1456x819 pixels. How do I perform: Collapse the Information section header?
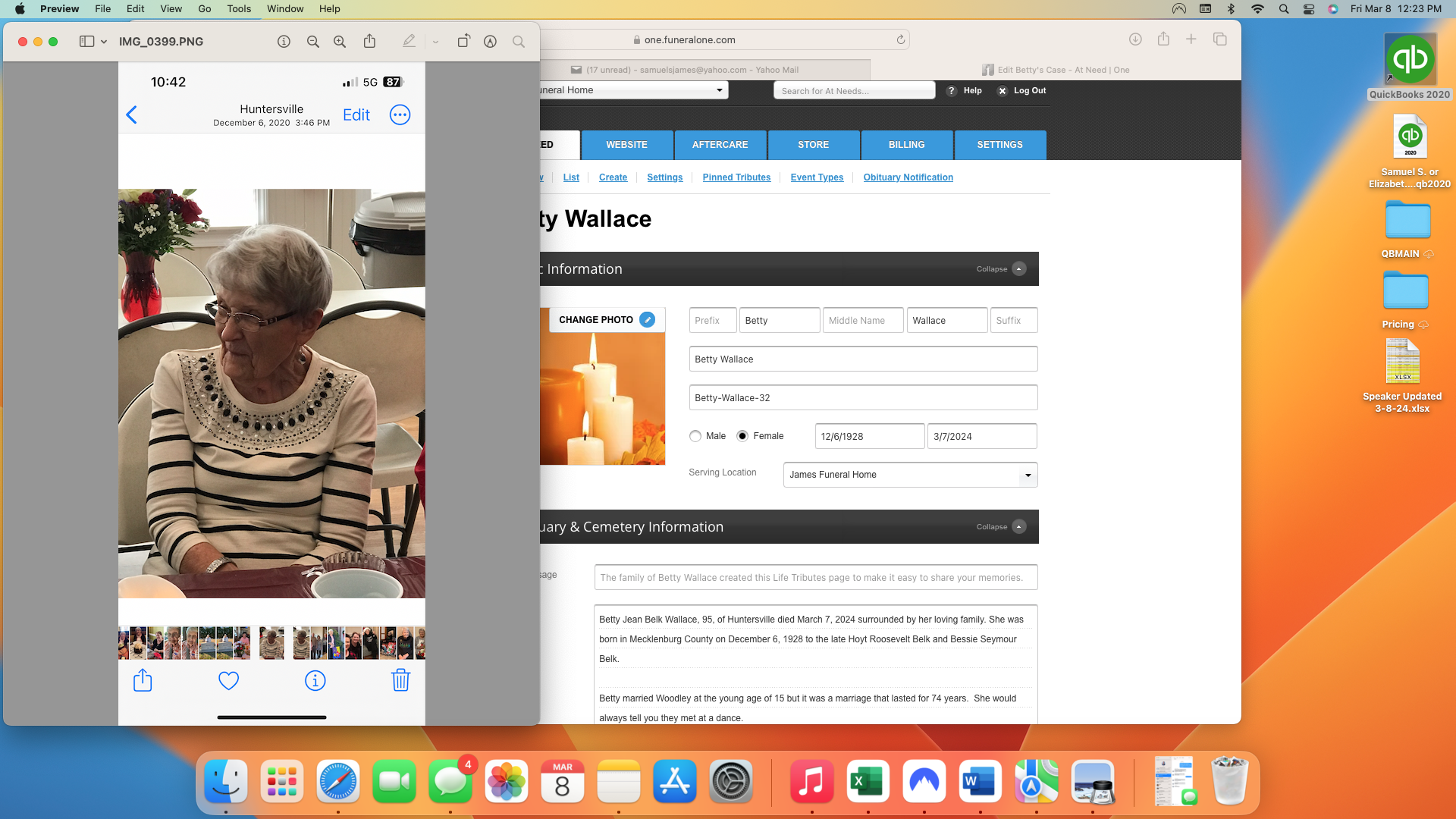coord(1019,269)
